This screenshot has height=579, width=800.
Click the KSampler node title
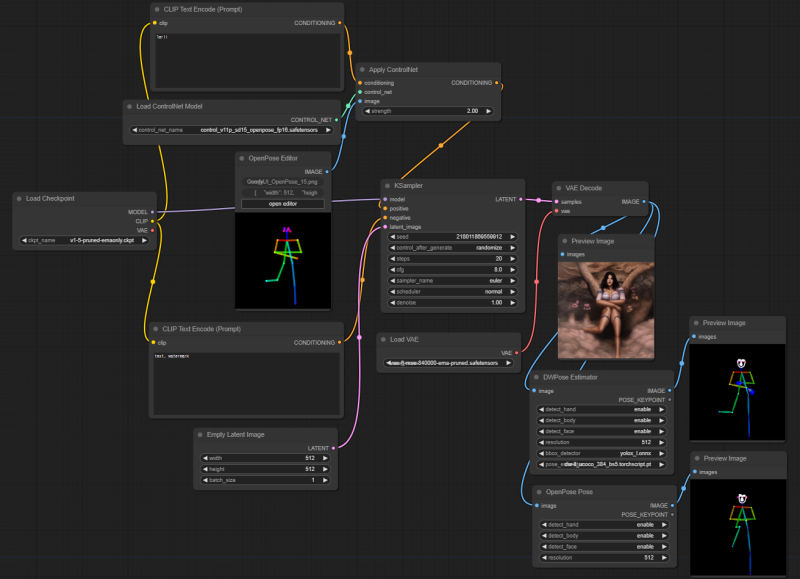coord(408,186)
